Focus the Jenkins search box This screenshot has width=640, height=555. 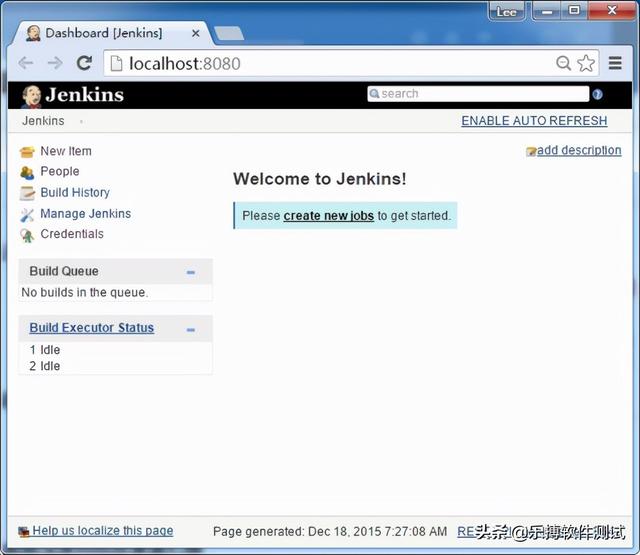coord(478,94)
